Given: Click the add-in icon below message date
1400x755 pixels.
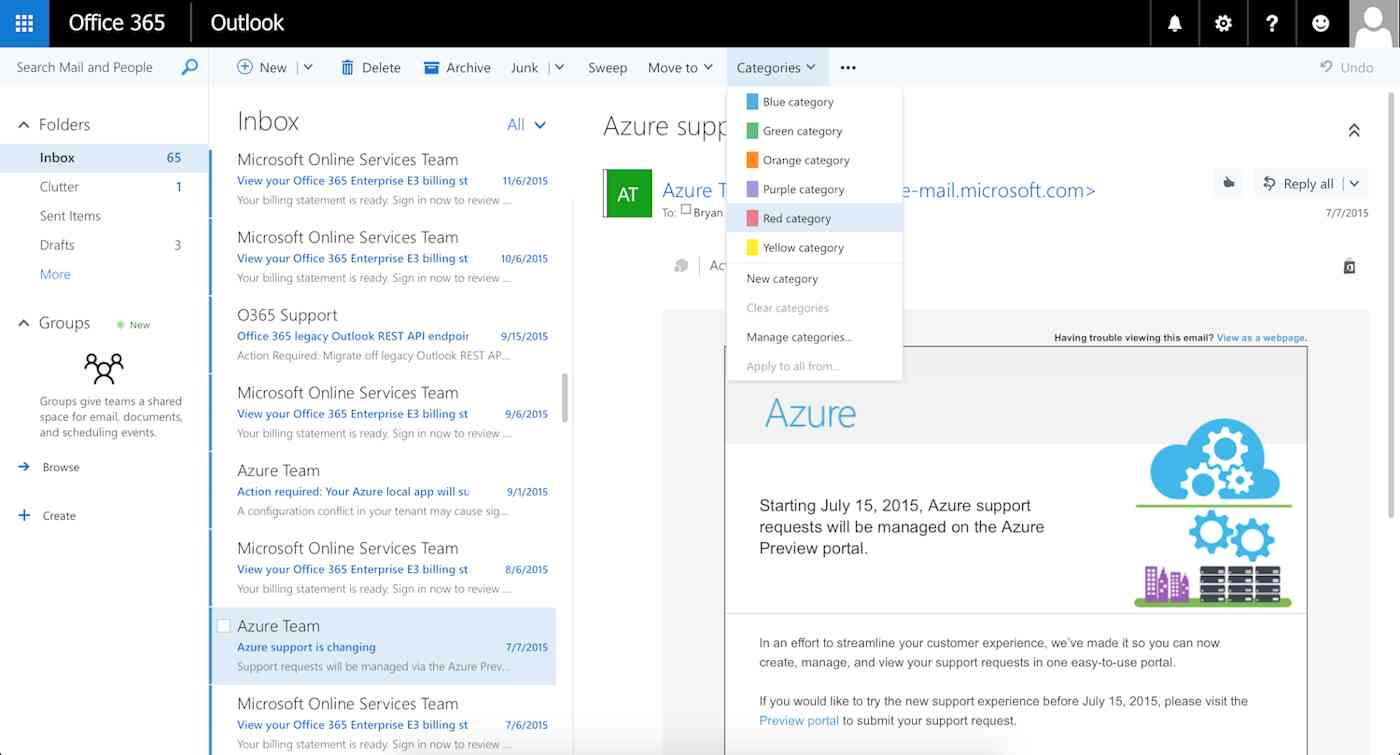Looking at the screenshot, I should (x=1349, y=266).
